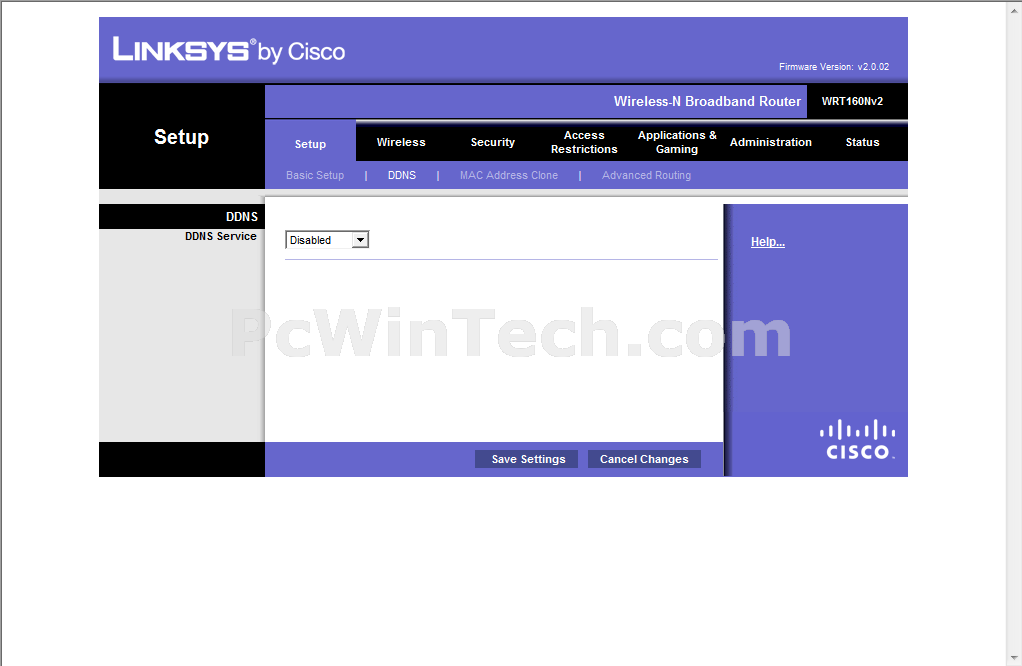
Task: Click the large Setup heading on the left
Action: click(181, 137)
